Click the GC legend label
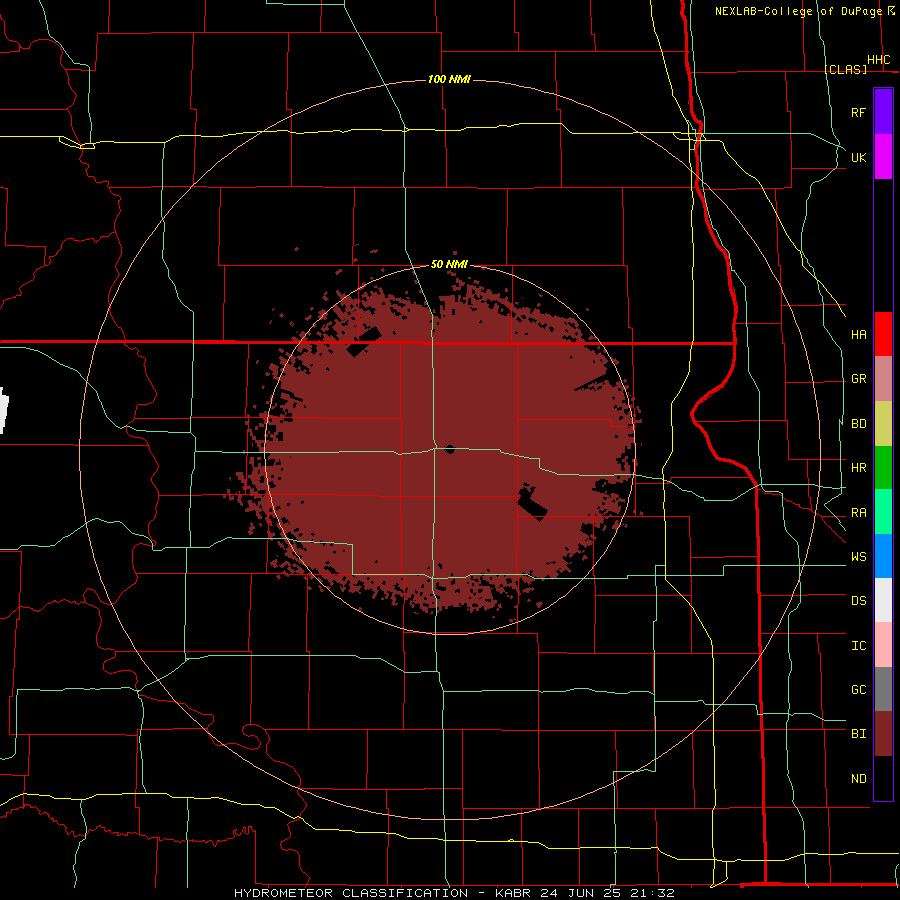The width and height of the screenshot is (900, 900). [x=858, y=690]
